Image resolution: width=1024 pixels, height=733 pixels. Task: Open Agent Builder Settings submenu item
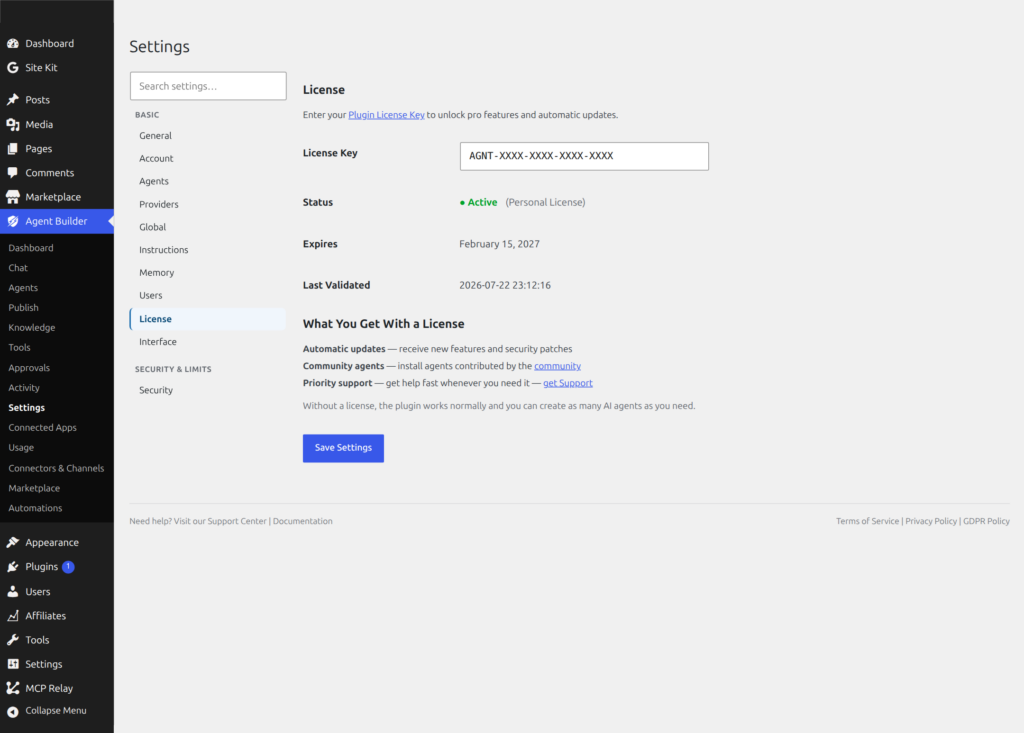[x=26, y=408]
